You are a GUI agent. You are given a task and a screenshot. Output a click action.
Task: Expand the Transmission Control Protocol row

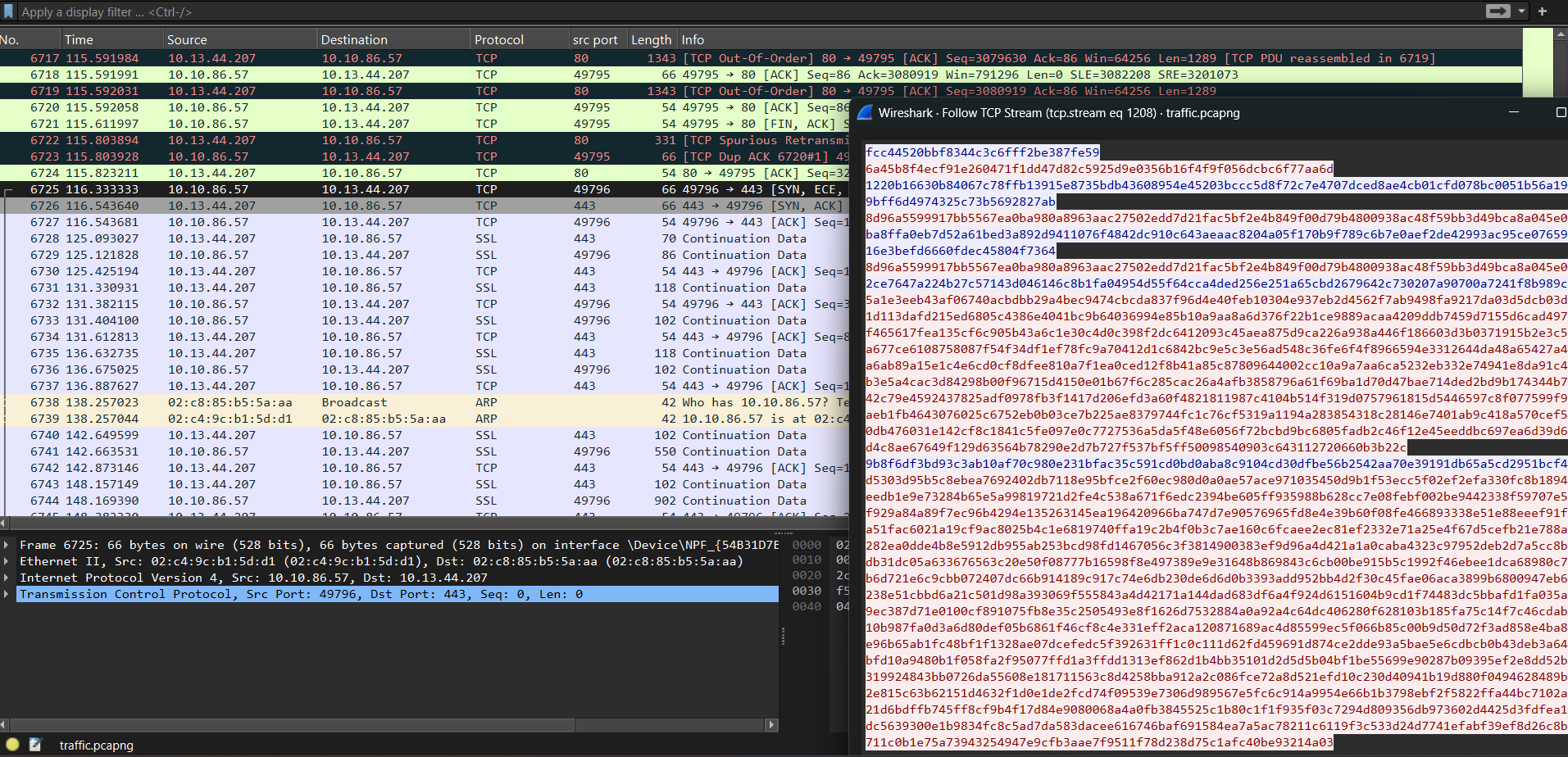(7, 594)
